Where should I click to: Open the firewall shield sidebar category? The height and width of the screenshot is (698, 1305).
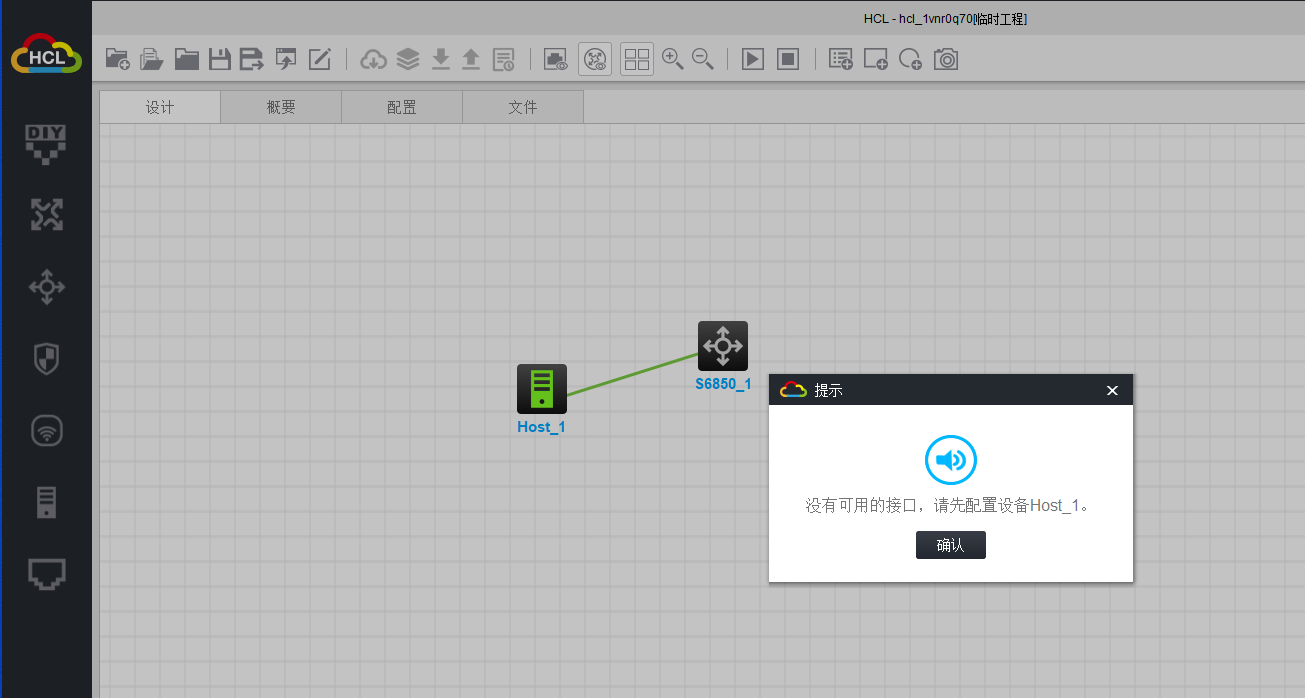pos(47,359)
